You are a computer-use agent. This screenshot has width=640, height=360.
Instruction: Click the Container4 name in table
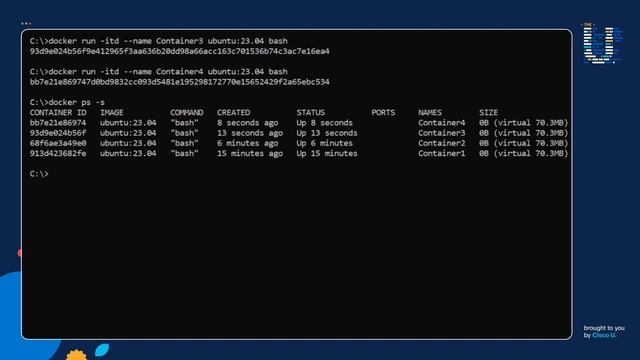442,122
